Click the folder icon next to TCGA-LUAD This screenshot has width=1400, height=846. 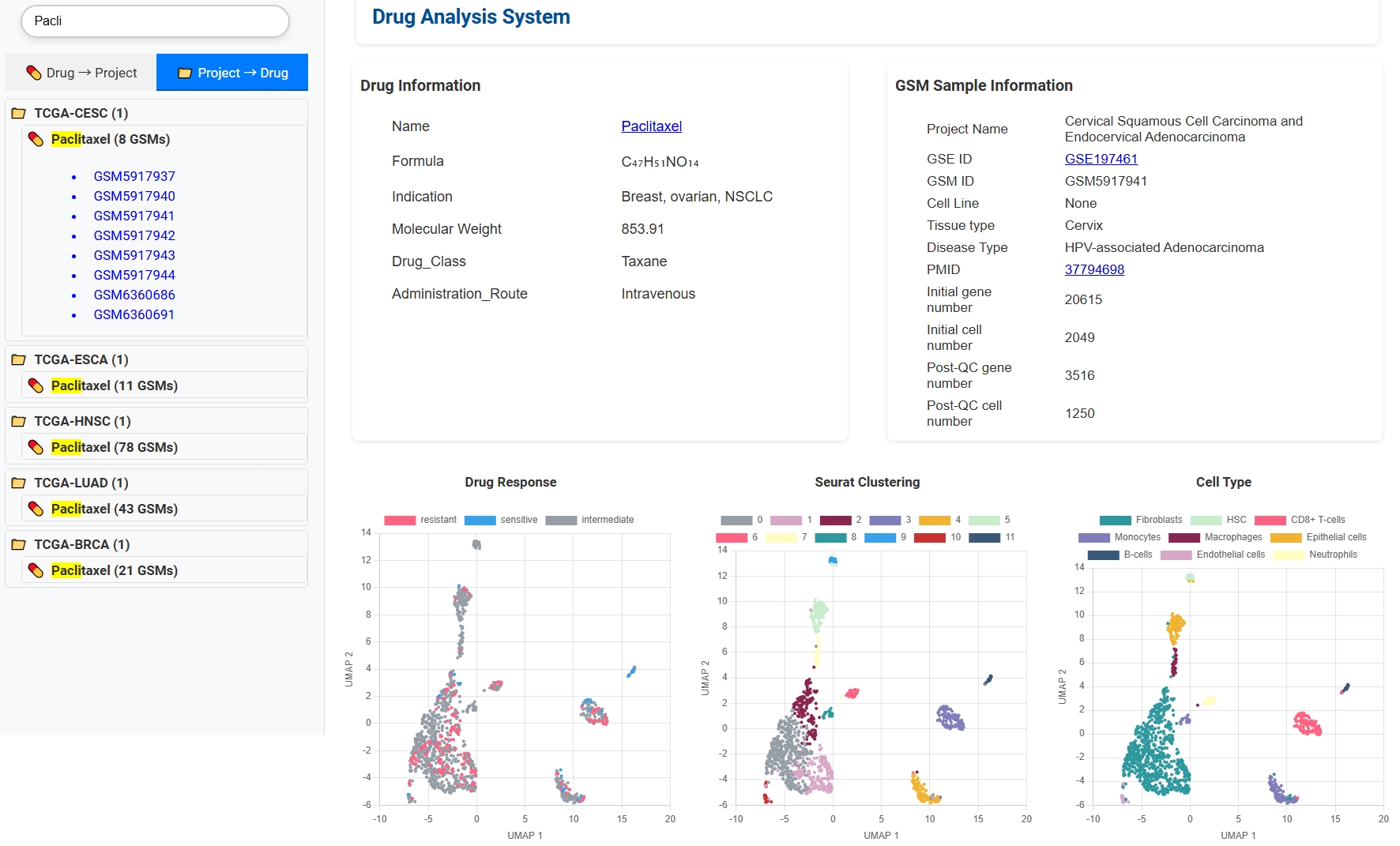point(19,483)
